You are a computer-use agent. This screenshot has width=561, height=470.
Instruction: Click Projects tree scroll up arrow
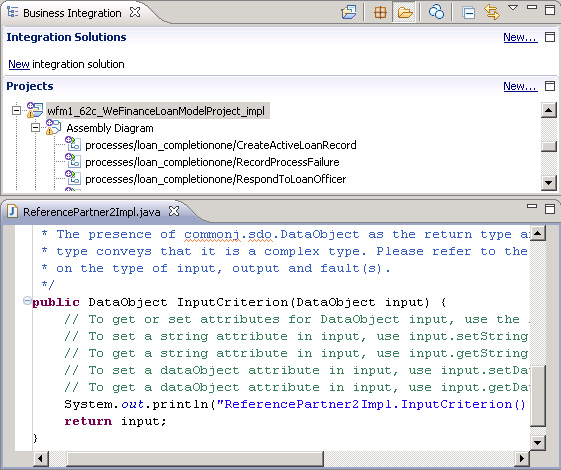[549, 110]
